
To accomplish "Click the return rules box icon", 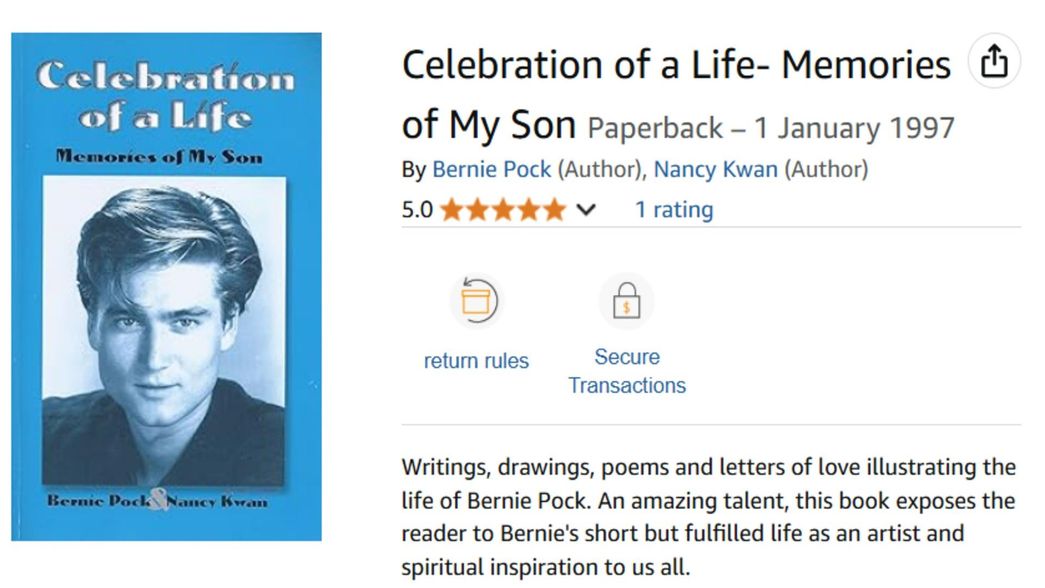I will [x=475, y=300].
